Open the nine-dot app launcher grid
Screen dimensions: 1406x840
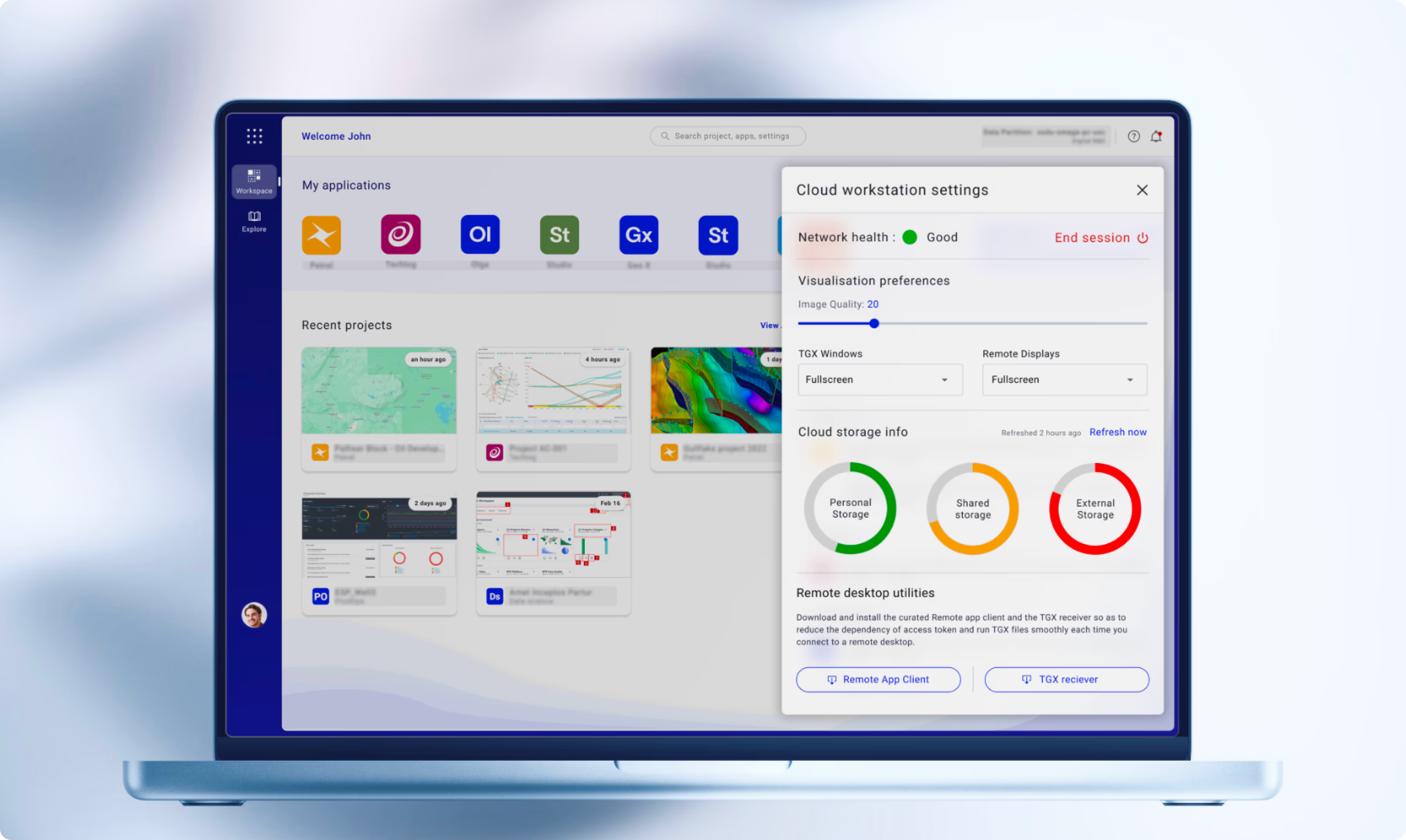tap(254, 136)
